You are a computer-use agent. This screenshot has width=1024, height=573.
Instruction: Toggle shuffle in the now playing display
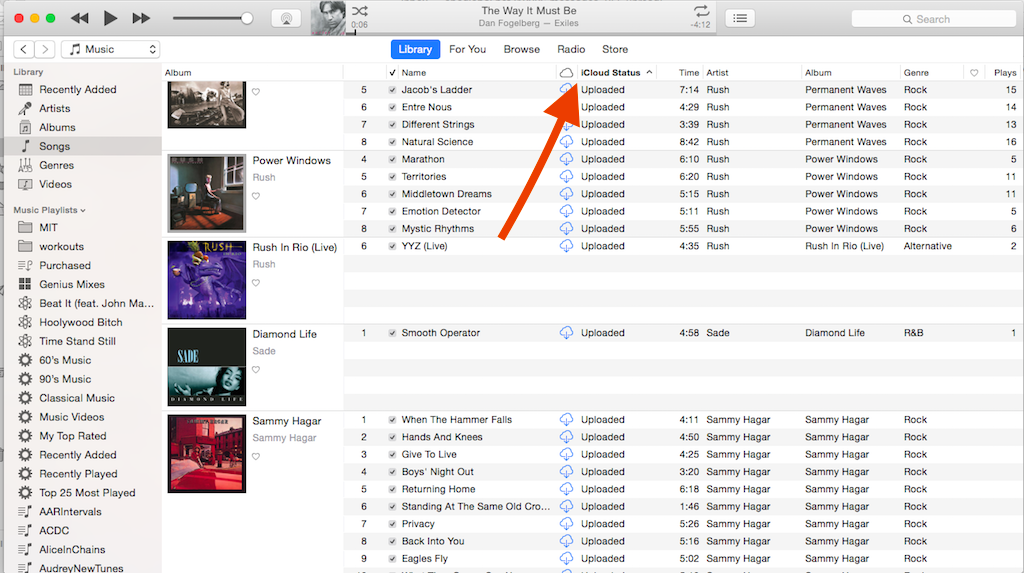[x=360, y=11]
